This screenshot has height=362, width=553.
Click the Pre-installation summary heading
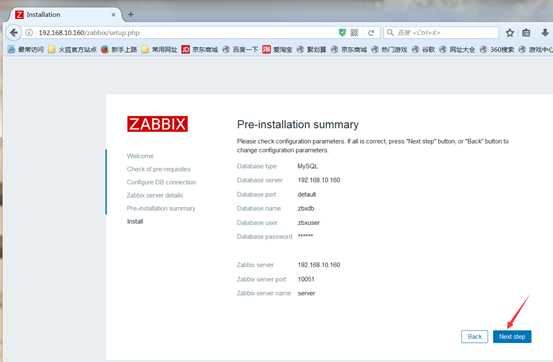(298, 124)
